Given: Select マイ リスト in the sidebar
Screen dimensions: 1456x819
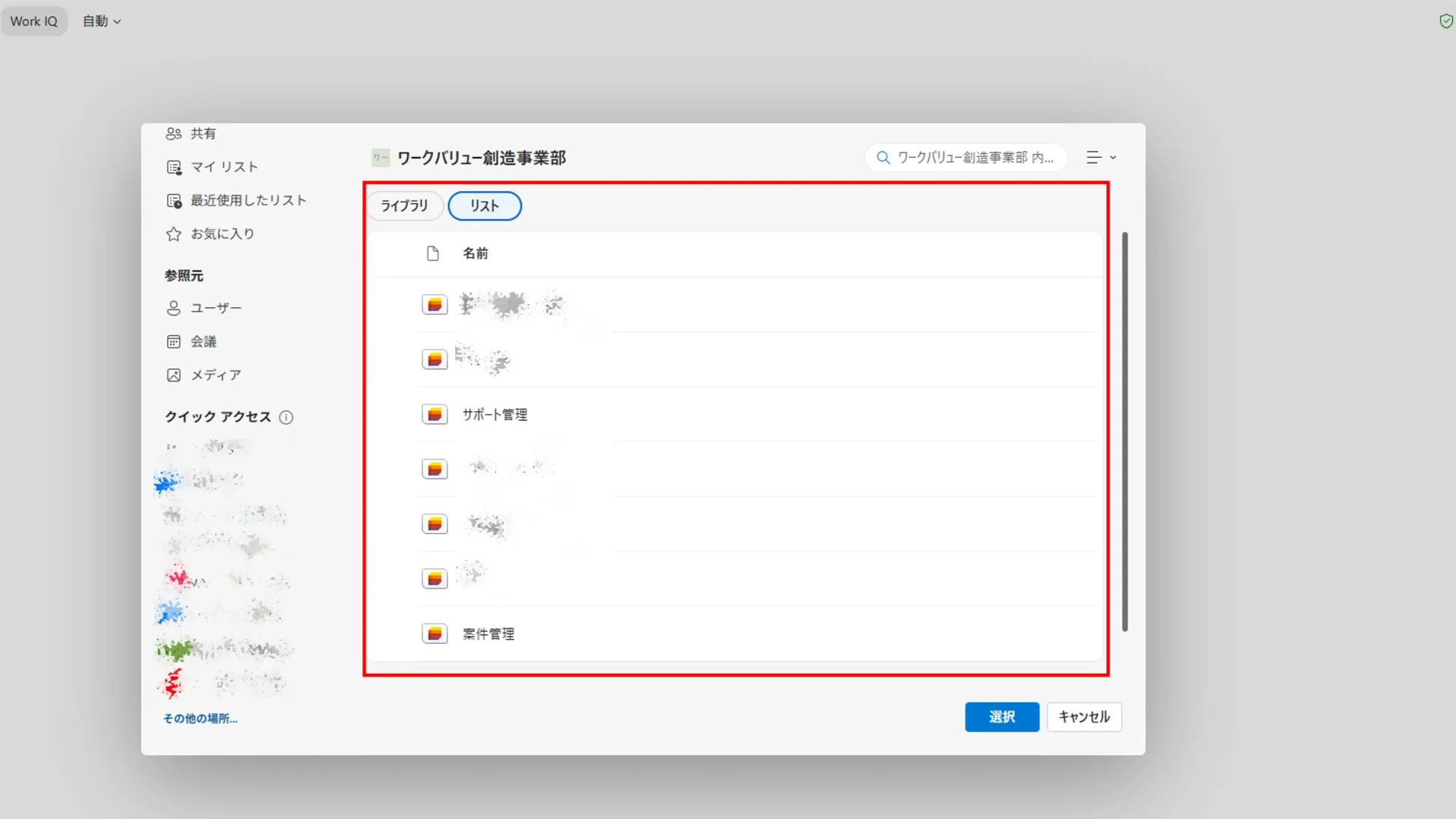Looking at the screenshot, I should point(212,167).
